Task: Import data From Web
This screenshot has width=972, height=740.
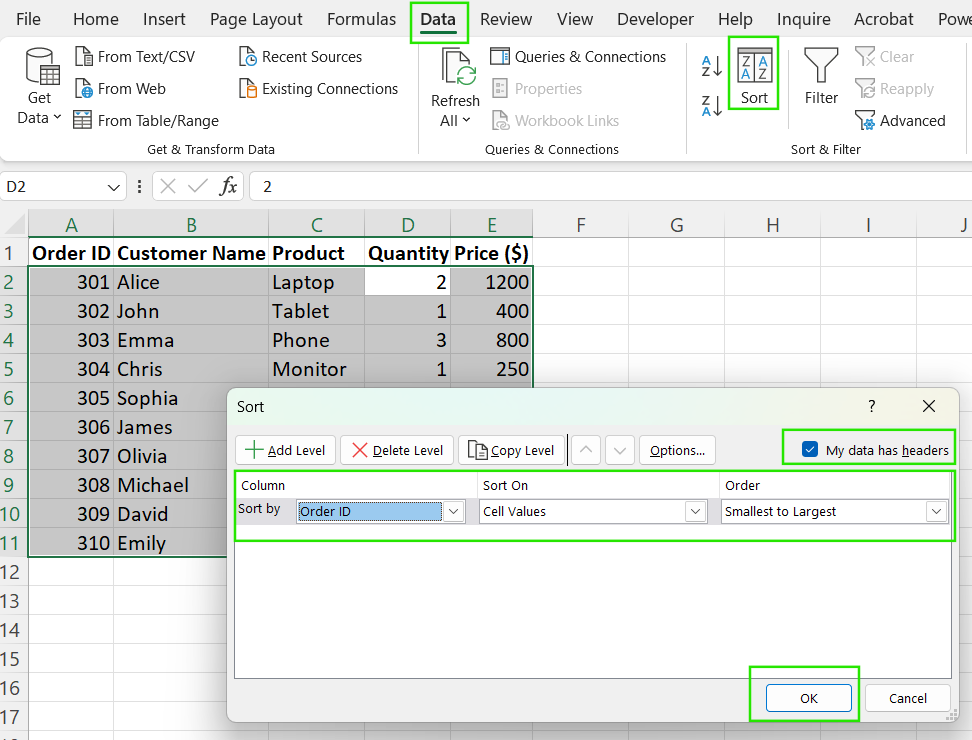Action: (x=120, y=89)
